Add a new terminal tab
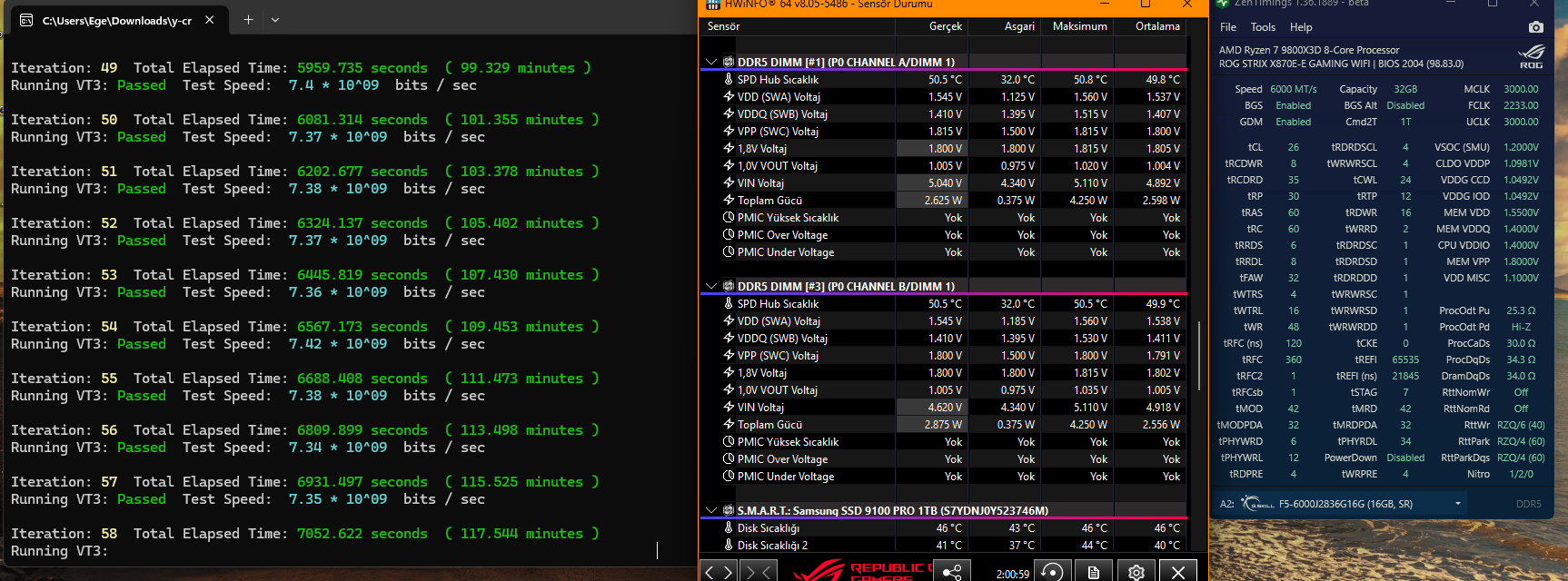Image resolution: width=1568 pixels, height=581 pixels. coord(248,19)
